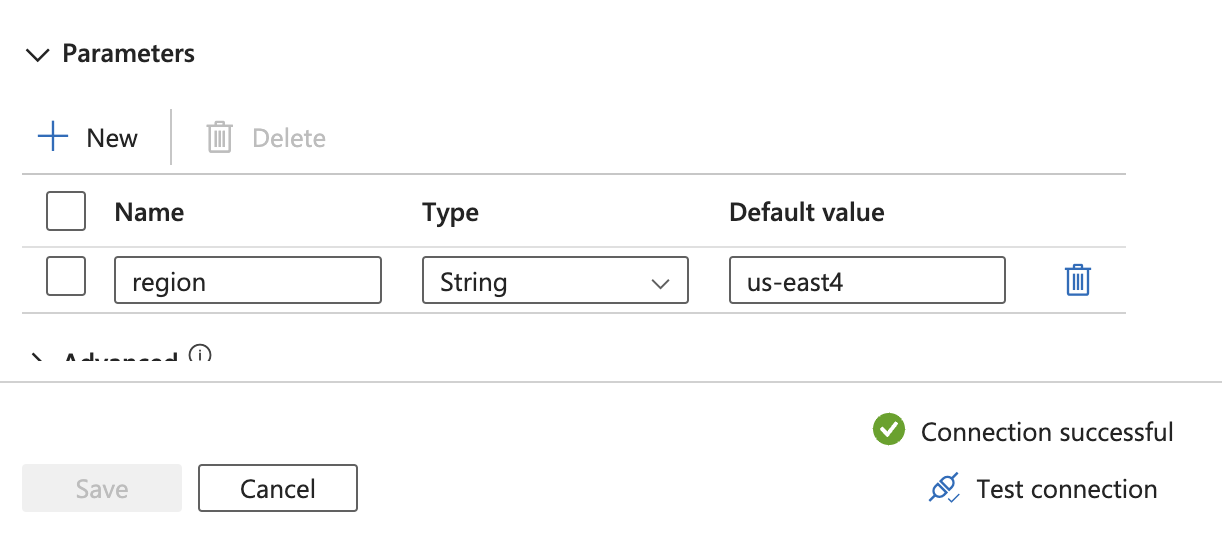
Task: Collapse the Parameters section chevron
Action: coord(38,54)
